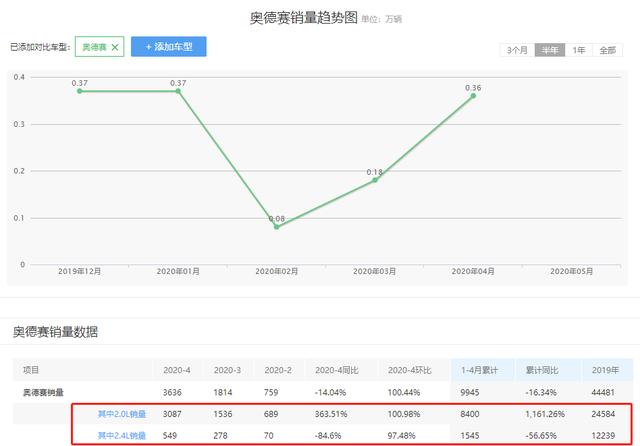Click the 奥德赛销量数据 section heading
The image size is (640, 446).
pyautogui.click(x=56, y=332)
